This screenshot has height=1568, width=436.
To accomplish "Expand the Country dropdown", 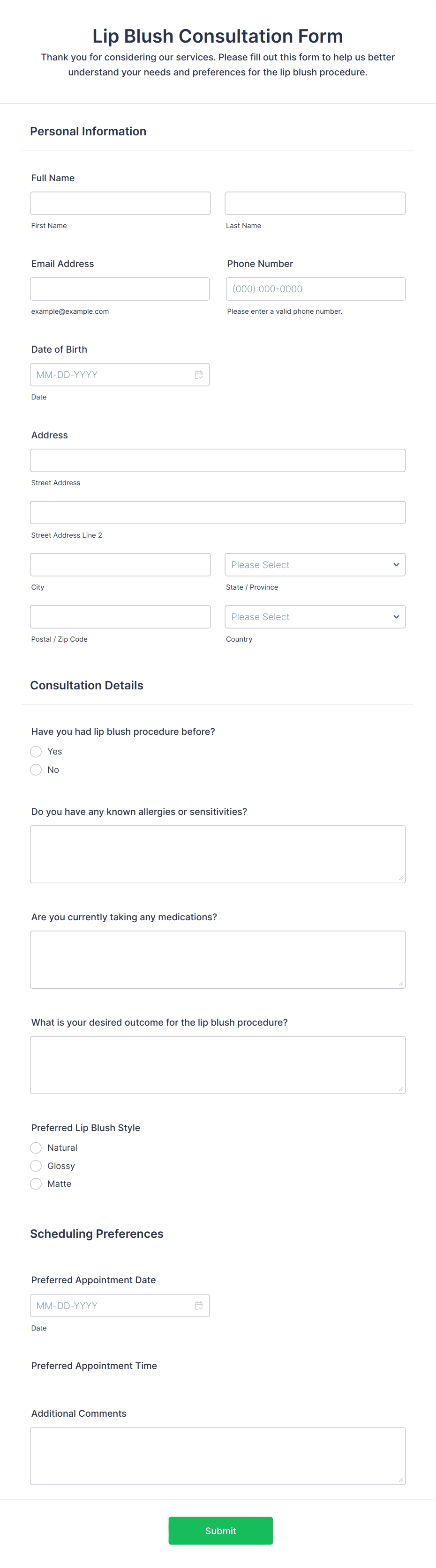I will point(315,617).
